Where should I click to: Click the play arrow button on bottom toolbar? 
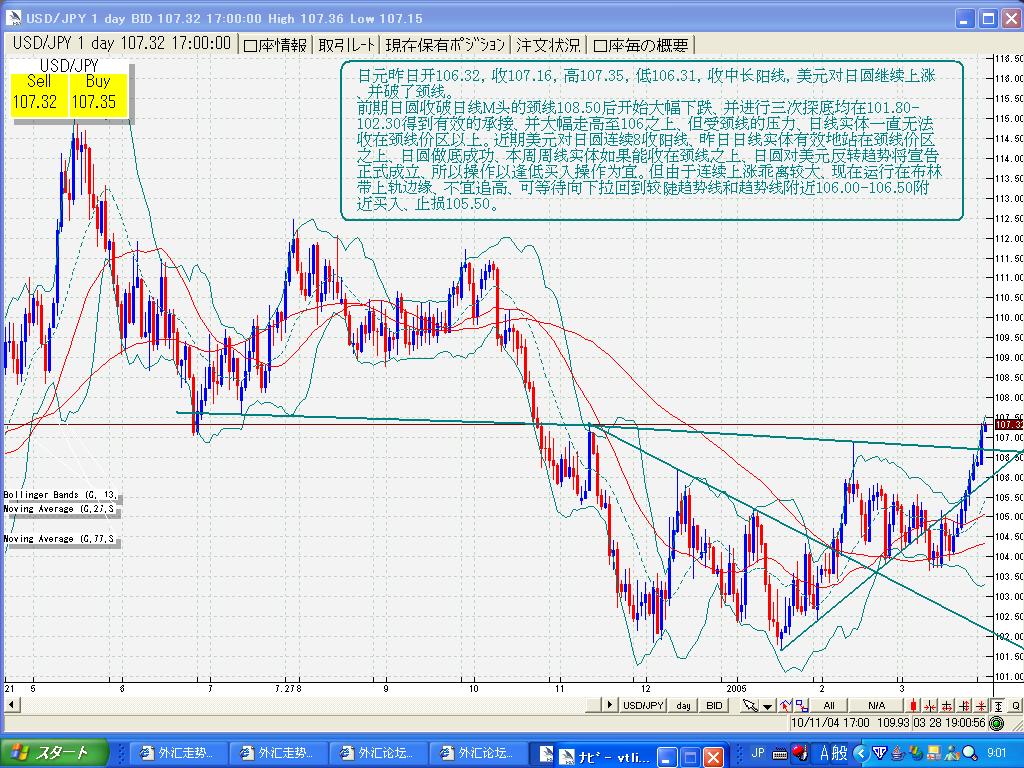609,705
